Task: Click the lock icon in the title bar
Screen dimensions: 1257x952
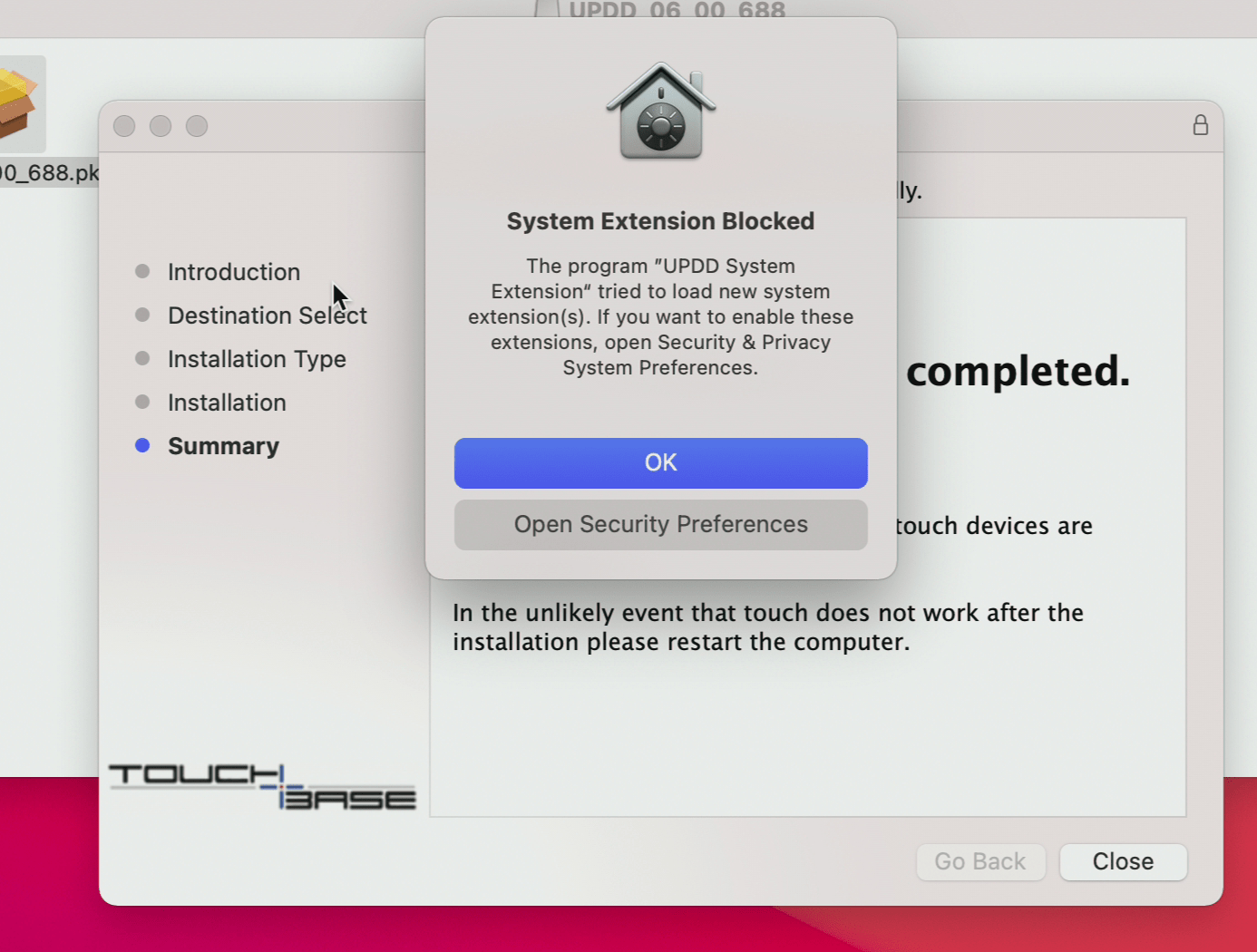Action: pos(1200,126)
